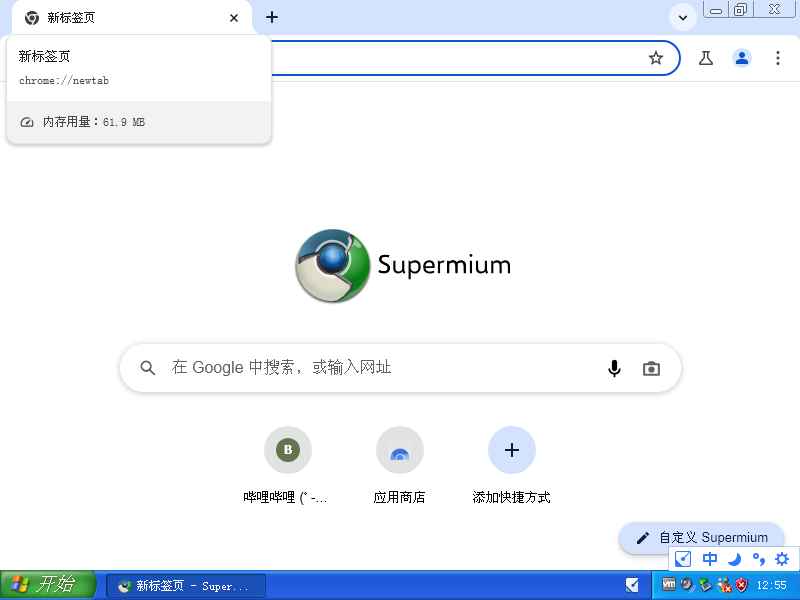Screen dimensions: 800x600
Task: Toggle Chinese input mode 中 indicator
Action: (x=710, y=559)
